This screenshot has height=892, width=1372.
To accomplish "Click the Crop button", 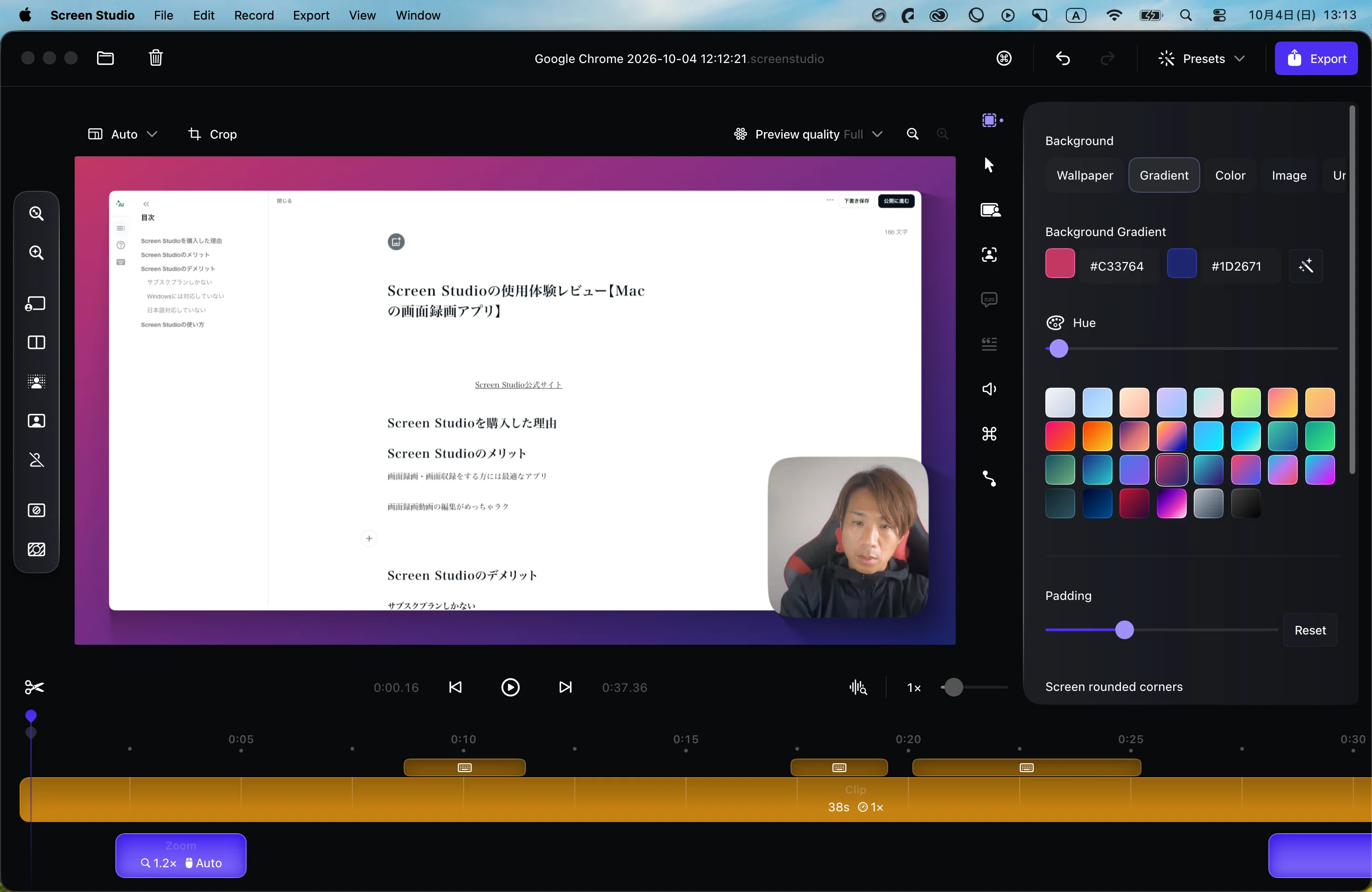I will [x=213, y=134].
